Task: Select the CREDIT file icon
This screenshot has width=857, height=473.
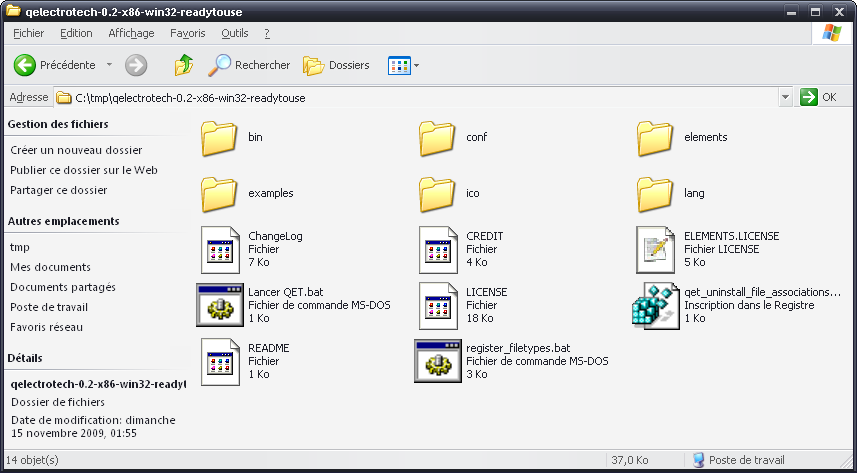Action: (x=438, y=250)
